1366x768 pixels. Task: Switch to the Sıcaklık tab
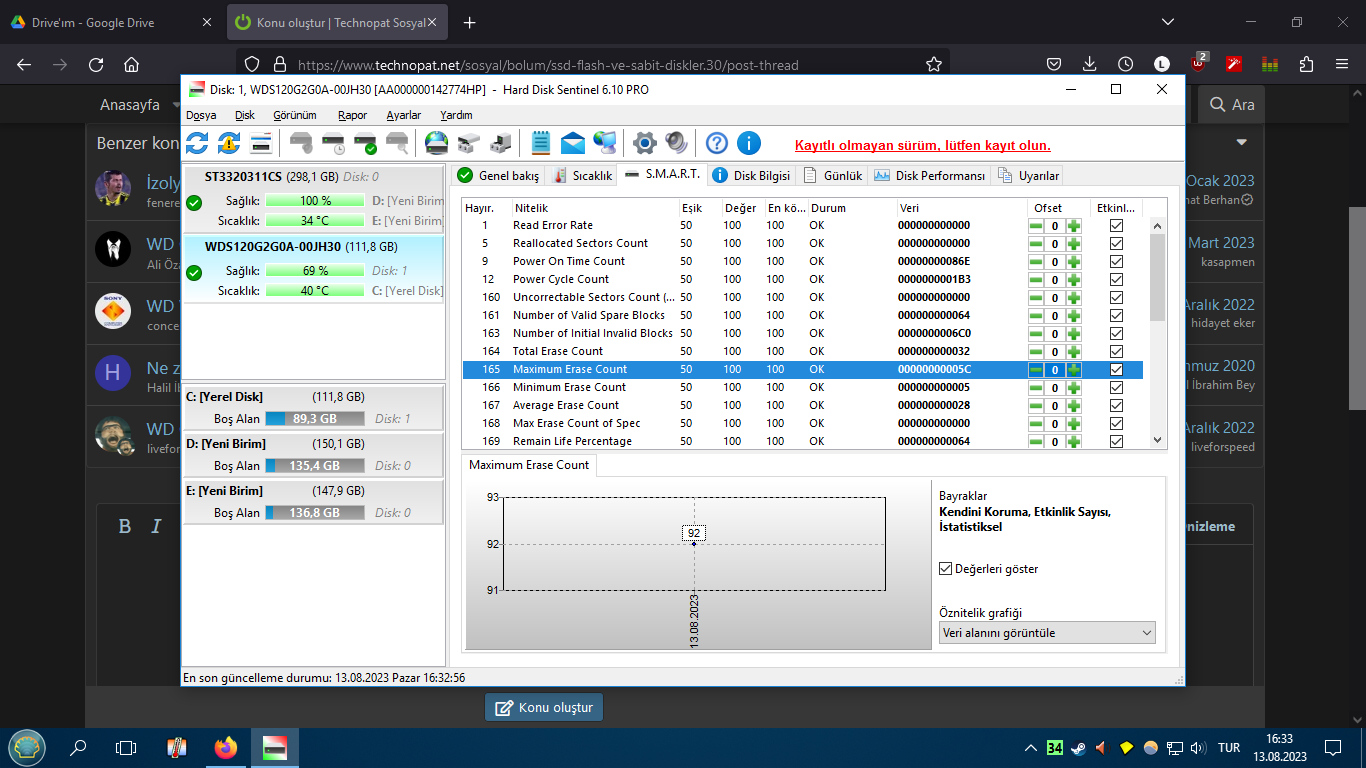pyautogui.click(x=583, y=176)
